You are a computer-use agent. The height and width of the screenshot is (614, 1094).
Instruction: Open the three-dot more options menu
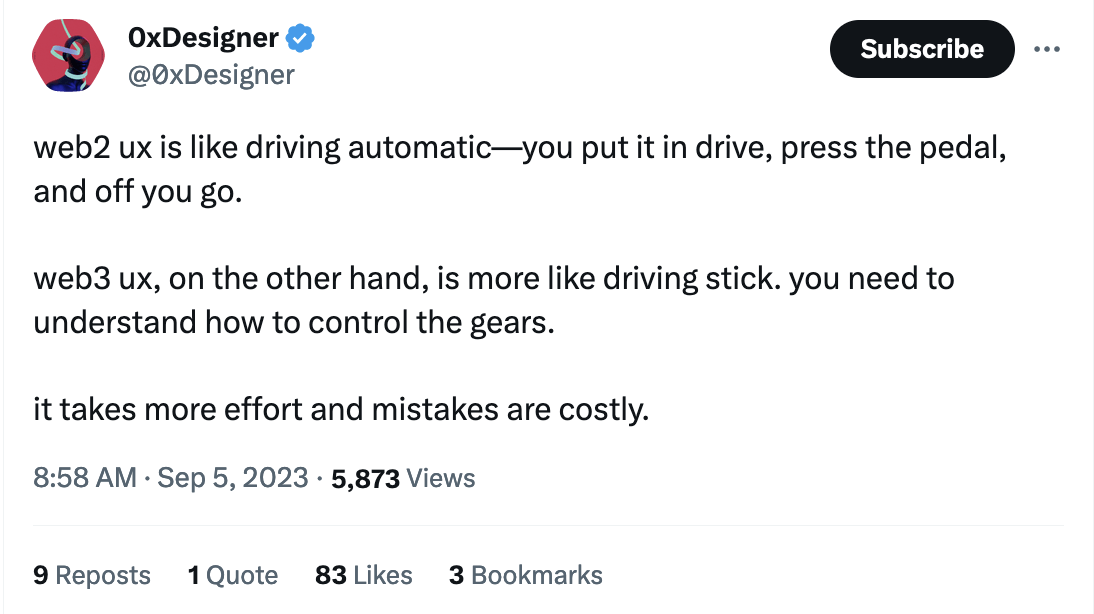[x=1046, y=49]
